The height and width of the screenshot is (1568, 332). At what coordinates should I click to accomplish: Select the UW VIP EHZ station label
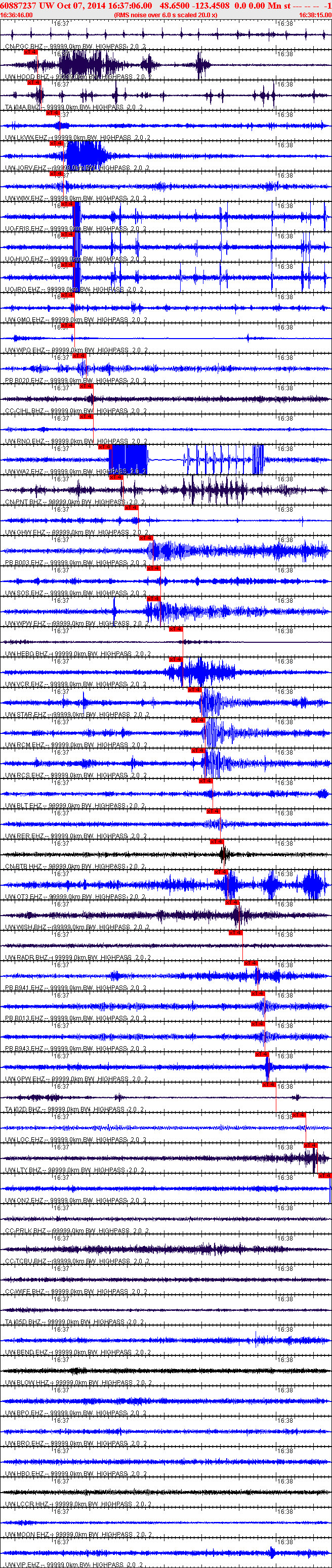(74, 1565)
